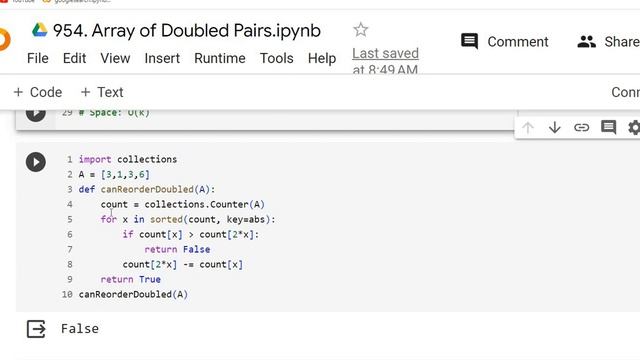
Task: Add a new text cell with + Text
Action: [x=102, y=92]
